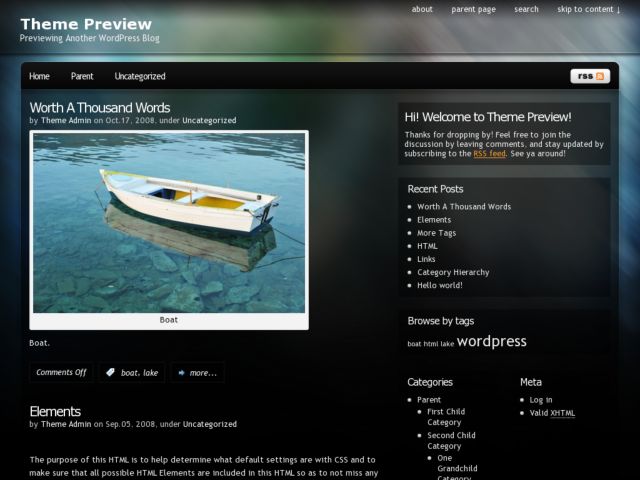Open the Home menu item

click(x=39, y=76)
